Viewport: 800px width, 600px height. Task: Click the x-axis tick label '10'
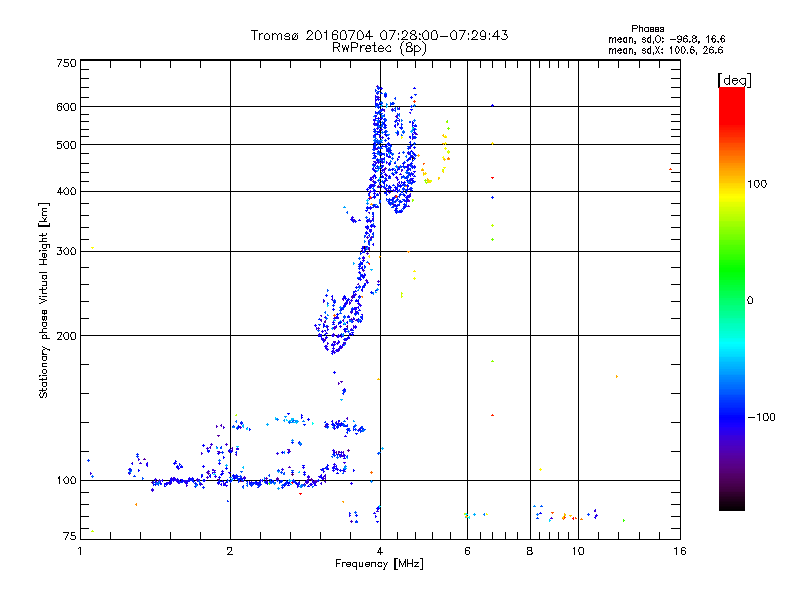coord(578,551)
